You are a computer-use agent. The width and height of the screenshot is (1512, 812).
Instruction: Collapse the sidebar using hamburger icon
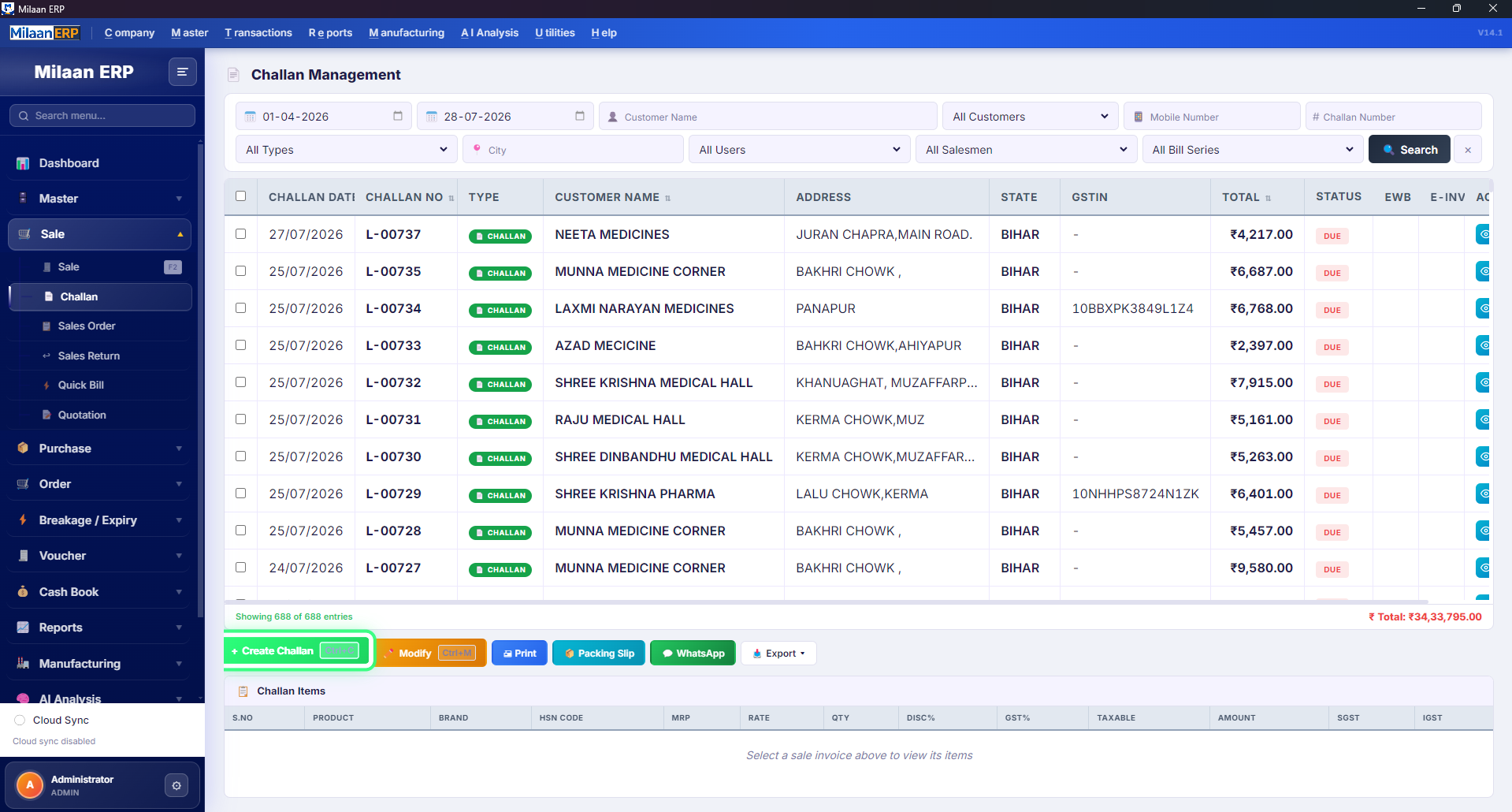tap(182, 72)
